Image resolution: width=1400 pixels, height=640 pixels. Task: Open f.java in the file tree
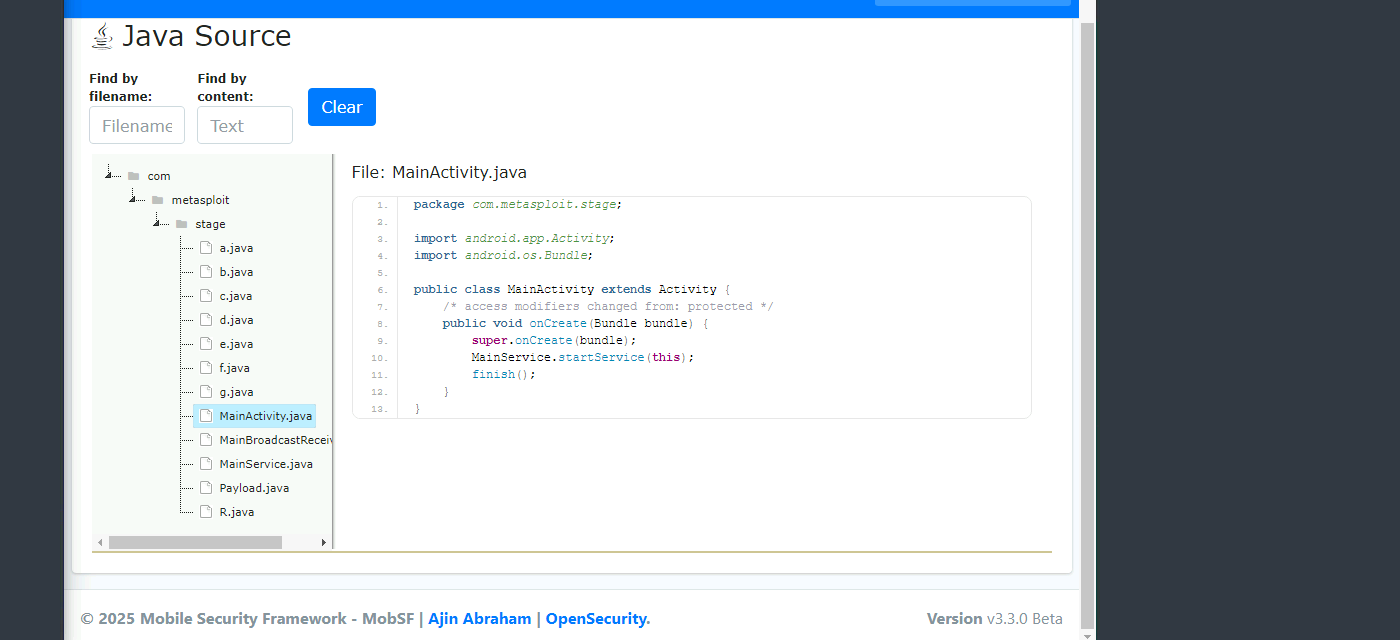pos(234,368)
